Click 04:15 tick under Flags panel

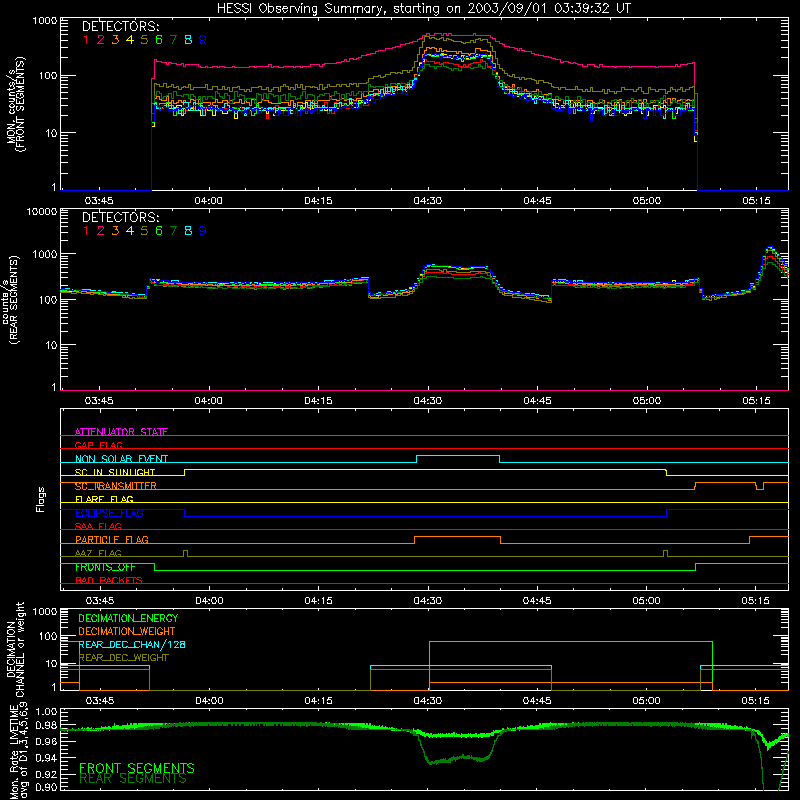318,601
